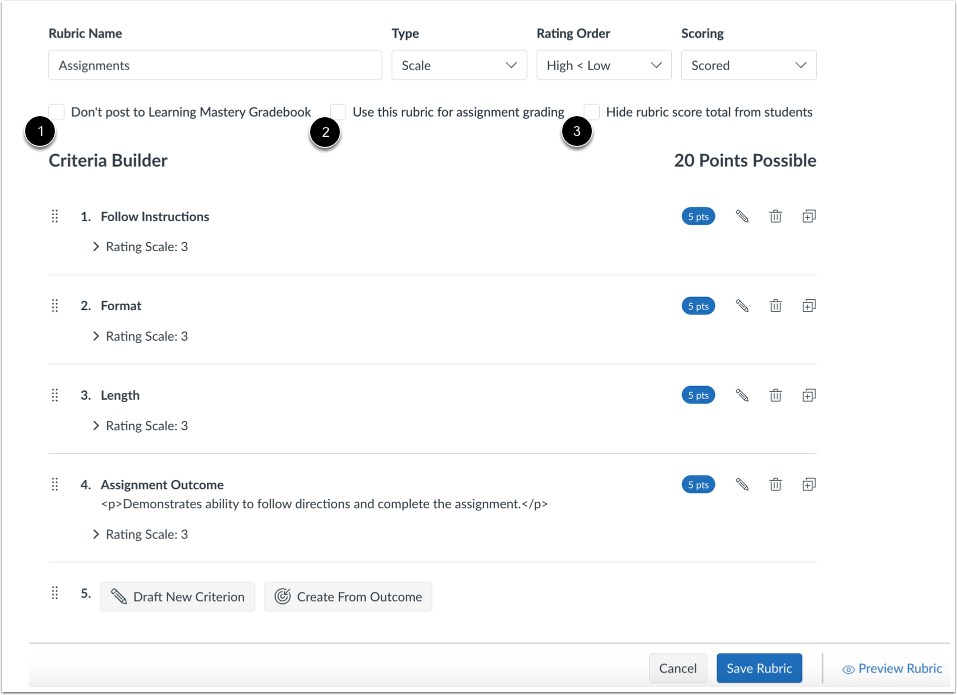Edit the Assignment Outcome criterion pencil icon
957x695 pixels.
742,484
